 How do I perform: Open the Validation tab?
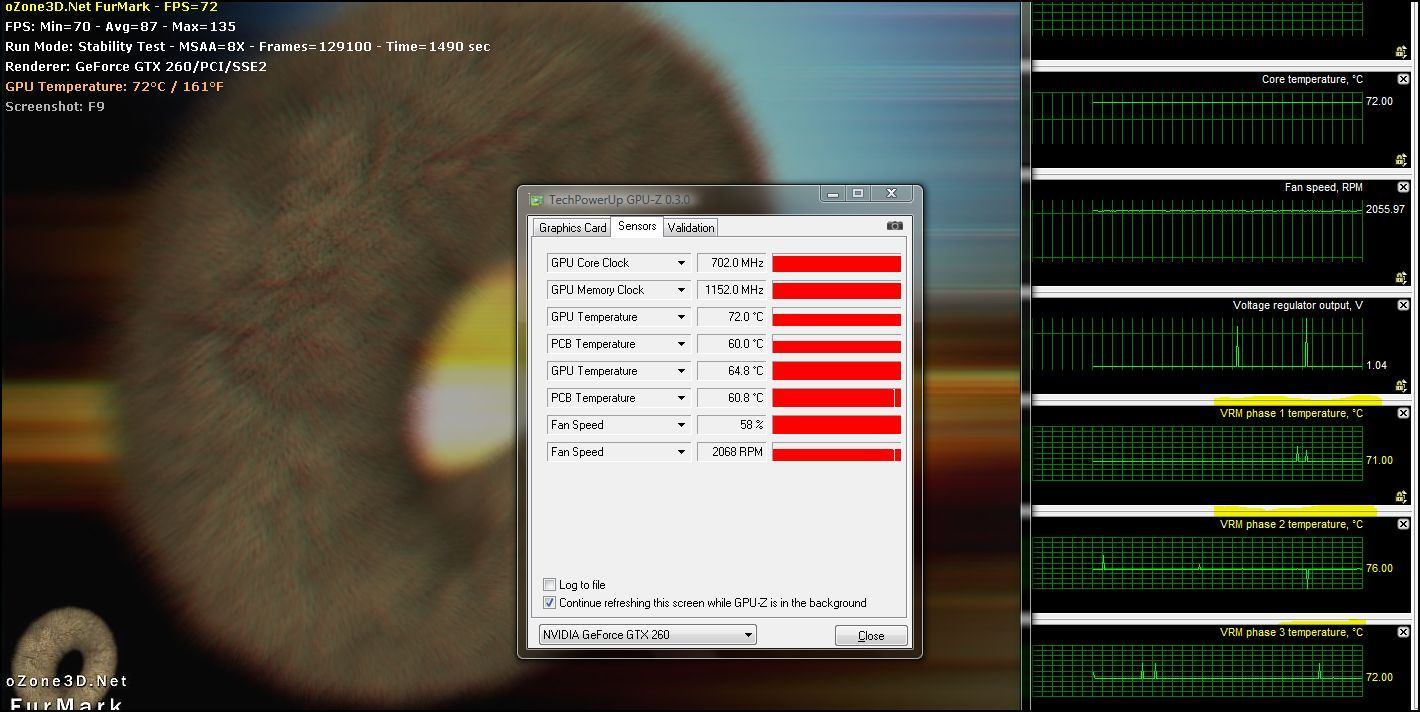(x=691, y=228)
